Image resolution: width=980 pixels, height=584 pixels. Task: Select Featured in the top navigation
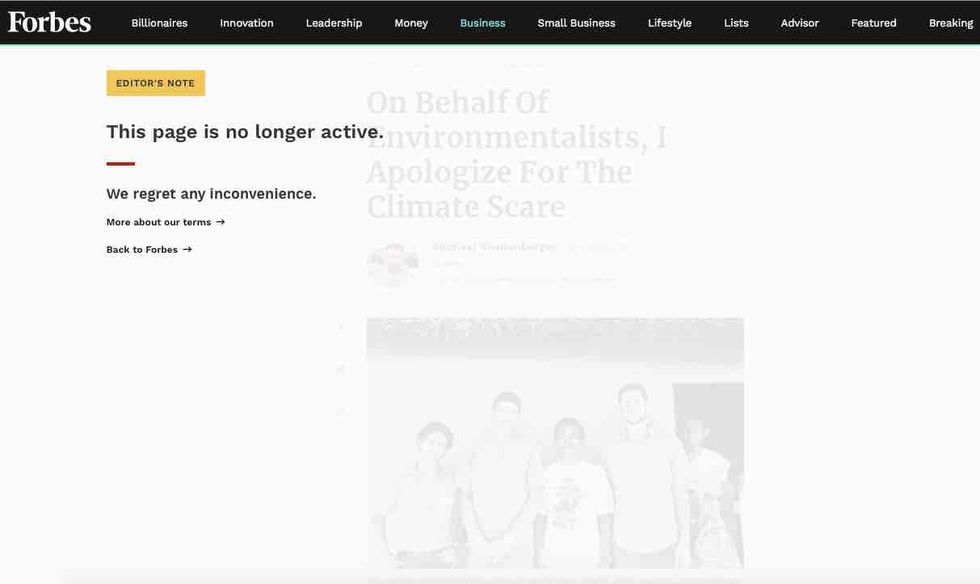pos(873,23)
